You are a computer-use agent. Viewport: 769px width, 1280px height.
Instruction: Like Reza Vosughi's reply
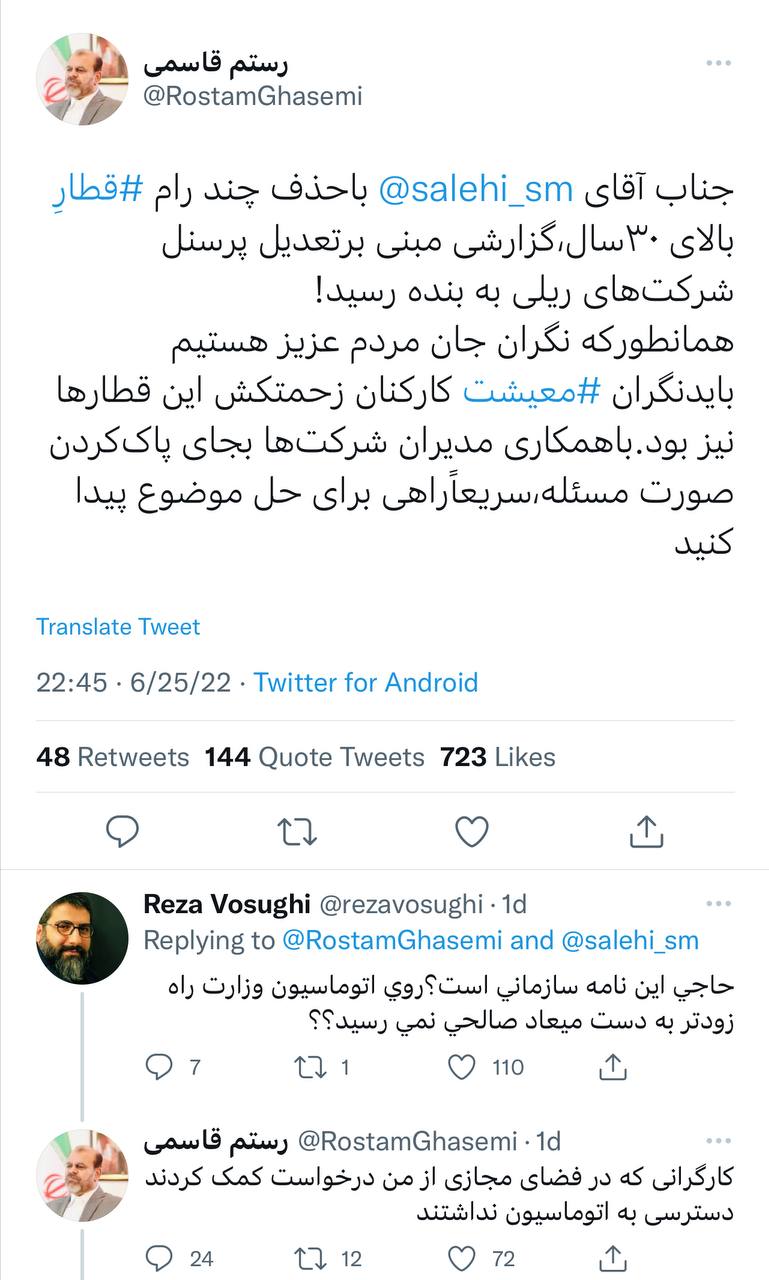pyautogui.click(x=462, y=1068)
